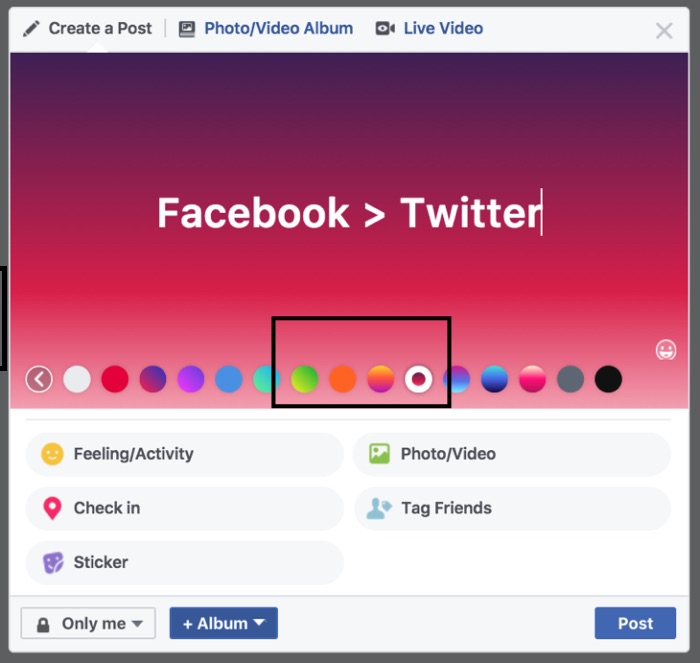
Task: Click the Live Video camera icon
Action: pyautogui.click(x=385, y=29)
